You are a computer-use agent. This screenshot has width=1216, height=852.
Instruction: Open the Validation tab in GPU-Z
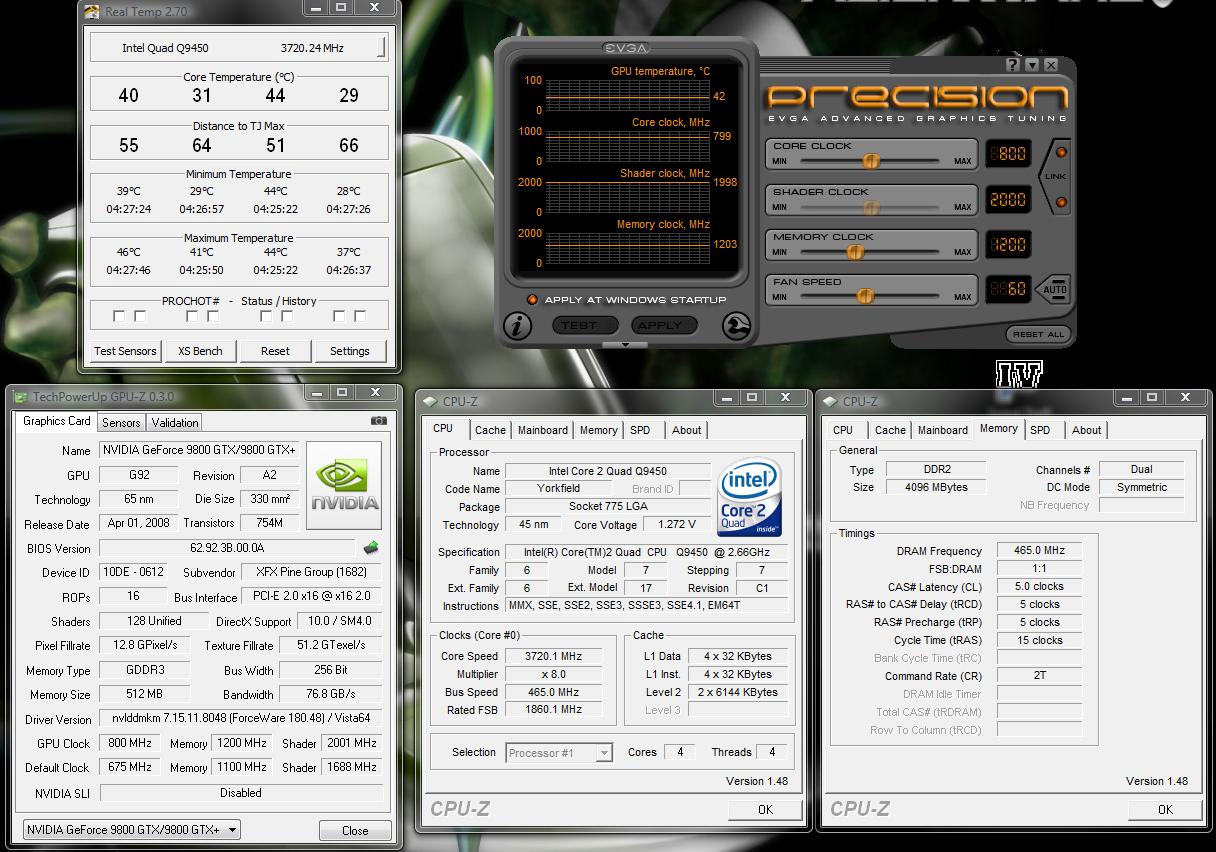(x=175, y=423)
